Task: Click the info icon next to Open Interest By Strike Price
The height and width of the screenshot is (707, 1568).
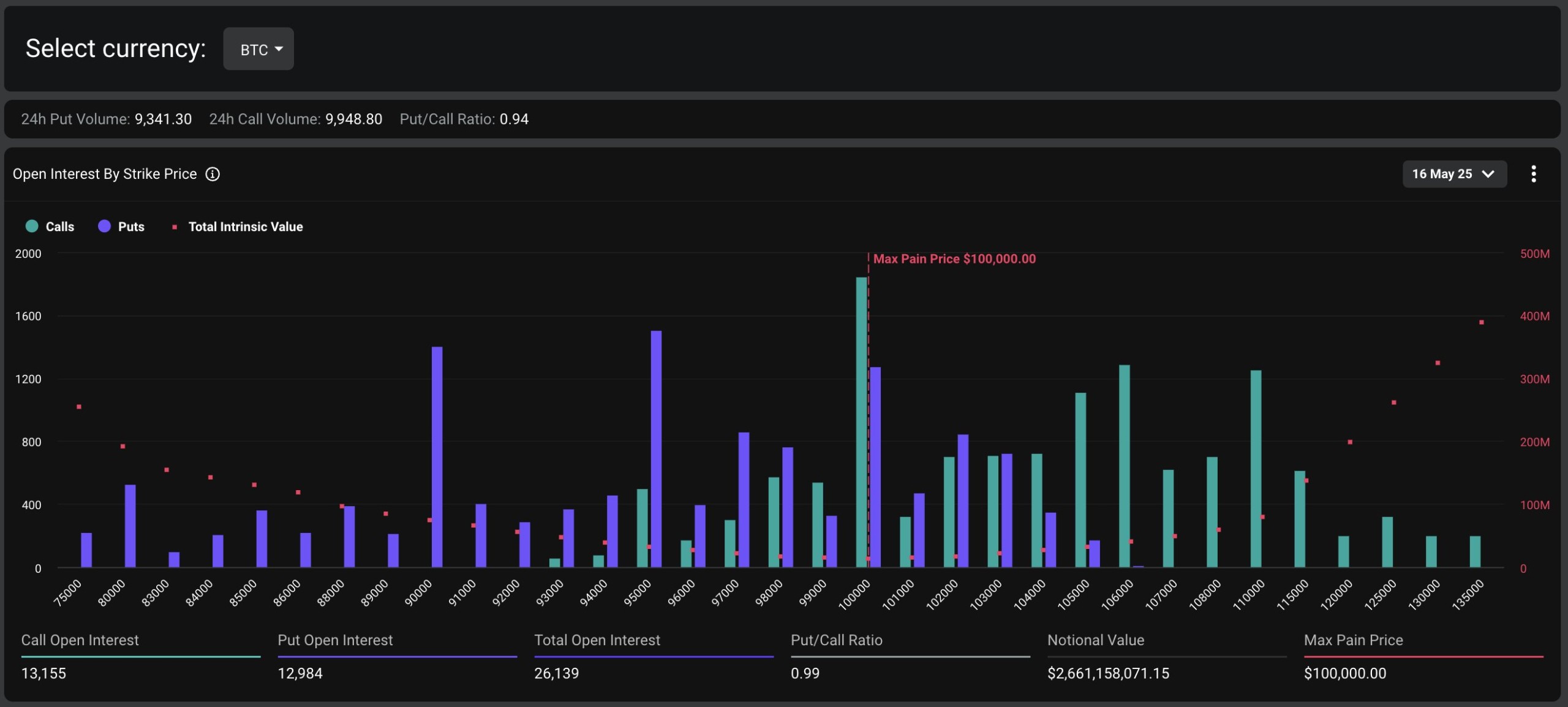Action: 212,174
